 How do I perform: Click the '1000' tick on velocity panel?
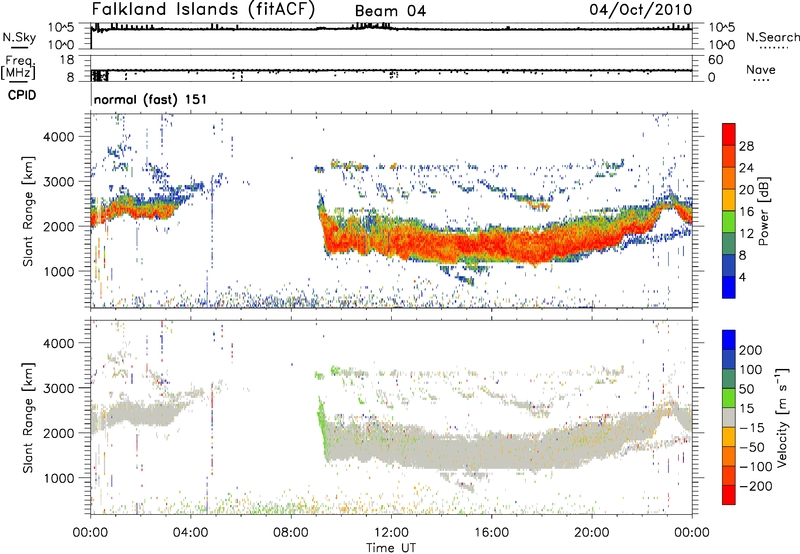pos(59,478)
